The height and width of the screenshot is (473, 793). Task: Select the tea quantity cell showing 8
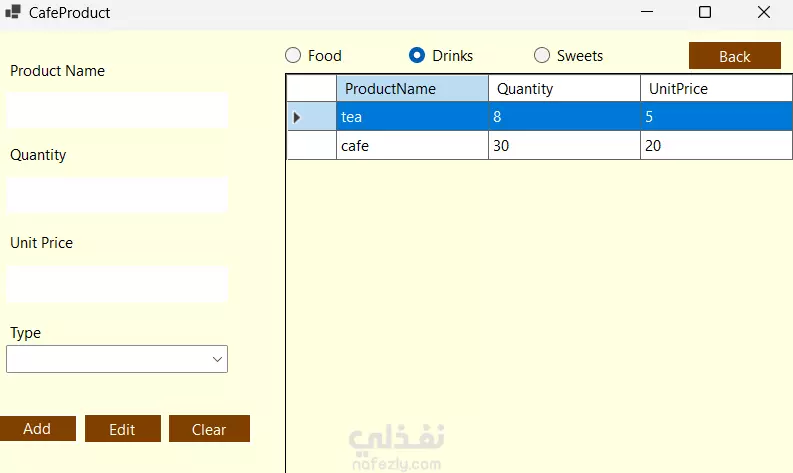(564, 117)
